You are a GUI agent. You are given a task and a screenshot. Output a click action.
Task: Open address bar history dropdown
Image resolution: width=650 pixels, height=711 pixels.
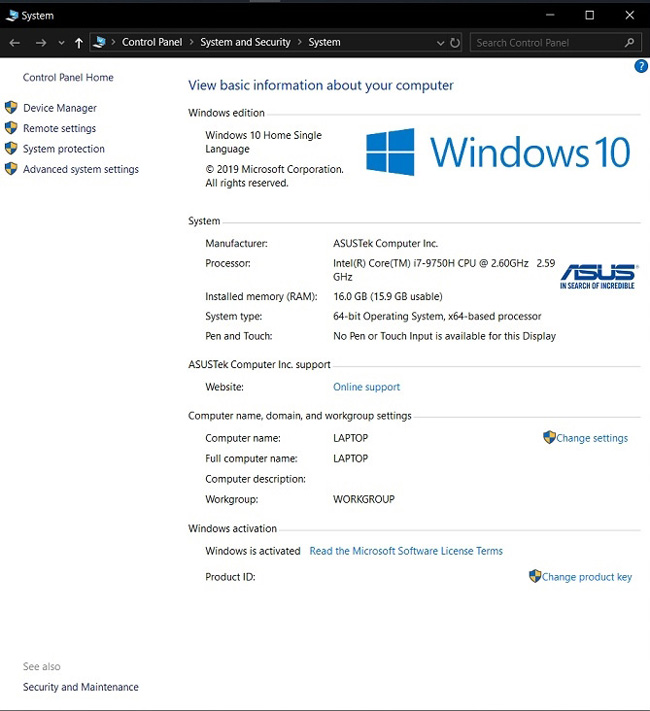[x=440, y=43]
